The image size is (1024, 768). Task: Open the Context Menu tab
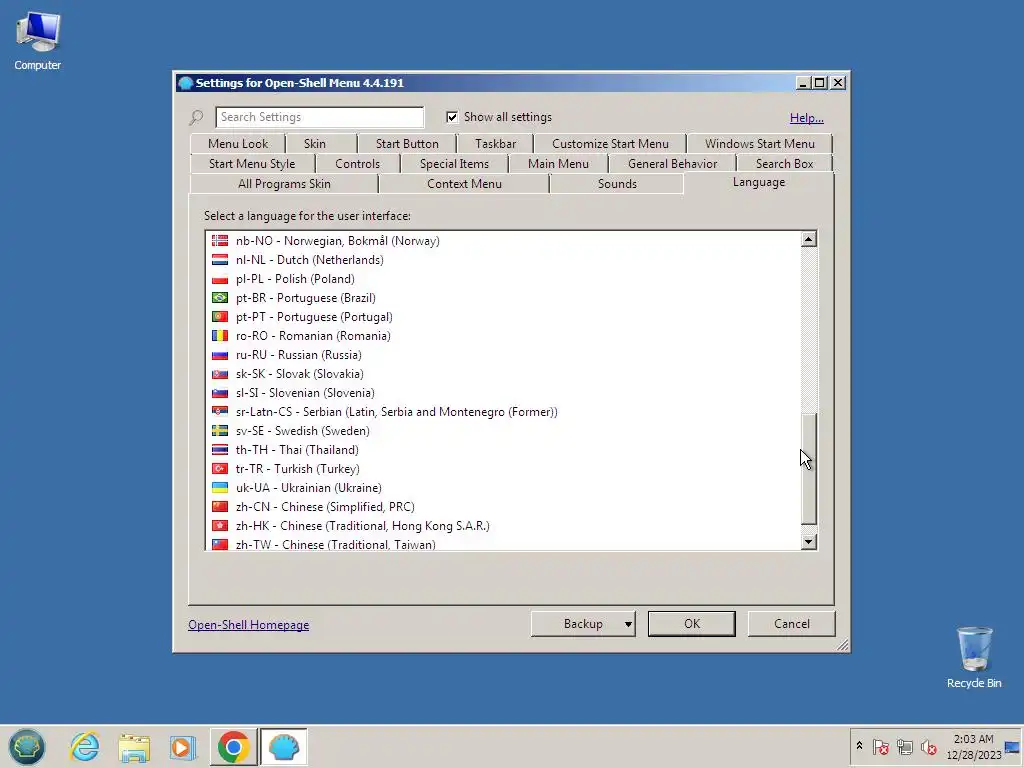coord(464,184)
